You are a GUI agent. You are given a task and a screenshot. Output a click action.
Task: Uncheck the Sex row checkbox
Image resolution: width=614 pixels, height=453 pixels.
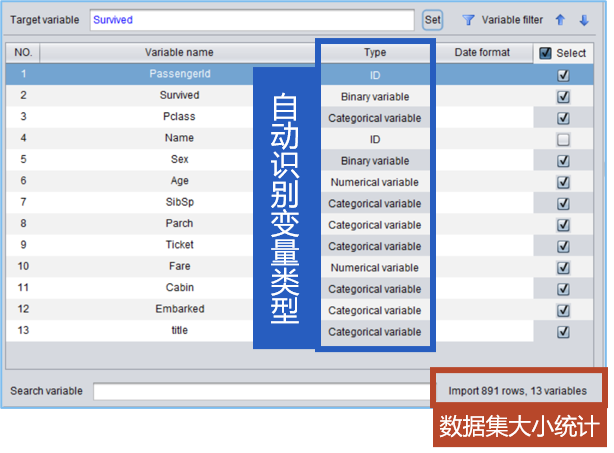point(563,161)
